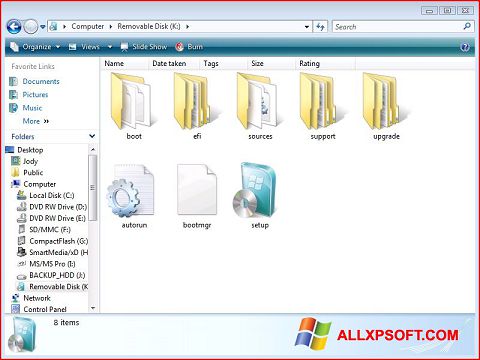Open the boot folder icon
This screenshot has width=480, height=360.
(x=131, y=101)
